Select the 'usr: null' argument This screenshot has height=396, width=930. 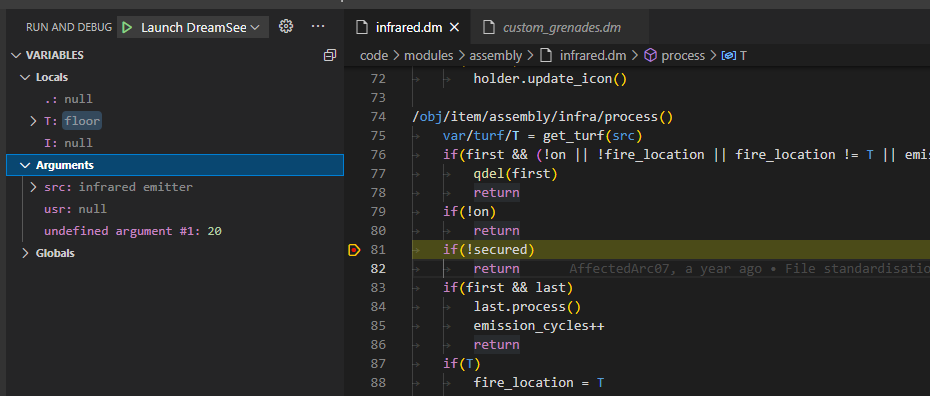[x=175, y=209]
